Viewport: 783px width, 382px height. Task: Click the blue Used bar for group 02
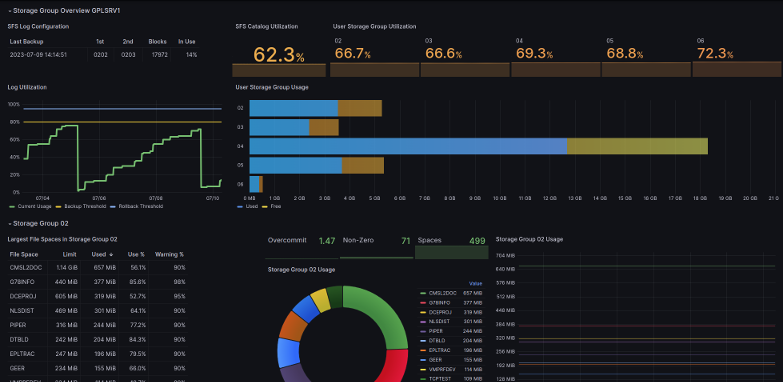[294, 108]
